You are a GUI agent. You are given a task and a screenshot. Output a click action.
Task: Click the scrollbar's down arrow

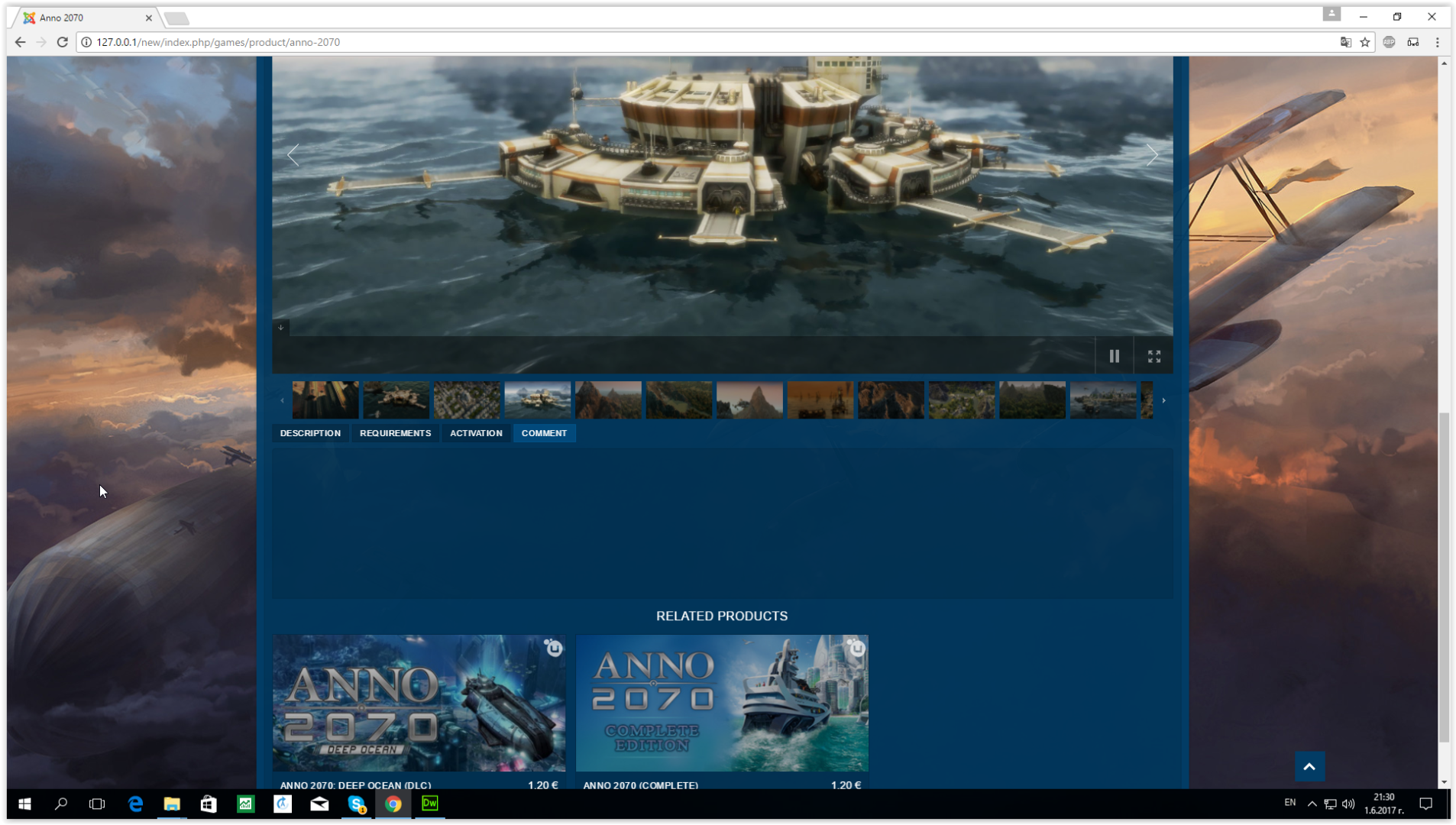tap(1444, 782)
